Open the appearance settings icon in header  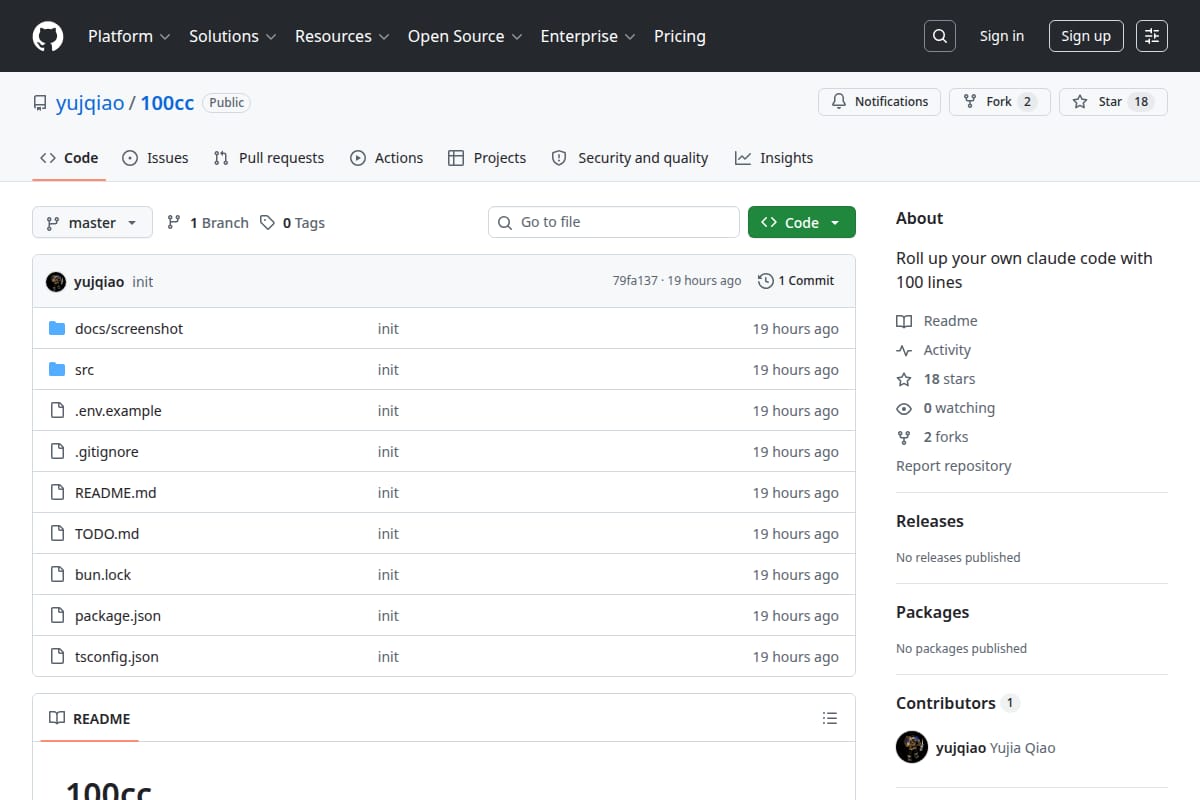(x=1152, y=36)
